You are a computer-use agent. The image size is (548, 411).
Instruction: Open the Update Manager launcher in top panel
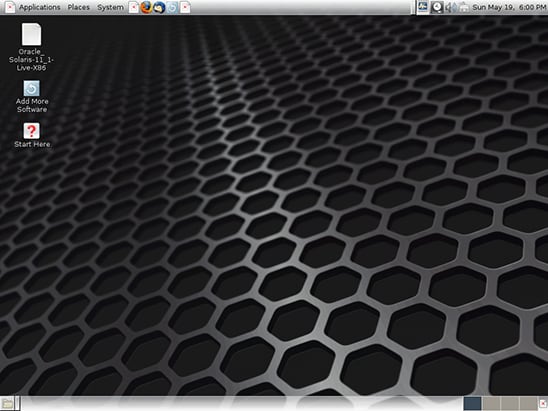click(x=172, y=7)
